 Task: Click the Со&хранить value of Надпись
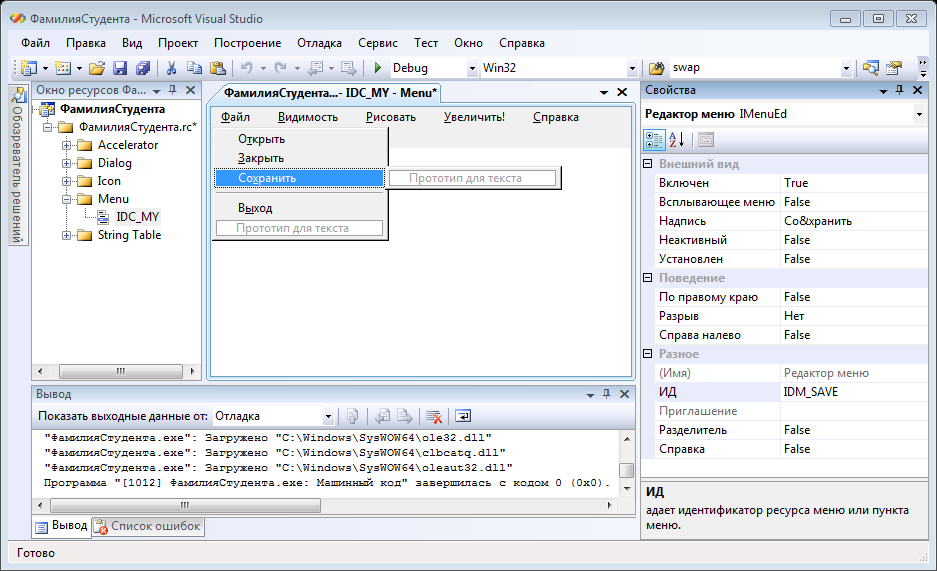pos(854,221)
